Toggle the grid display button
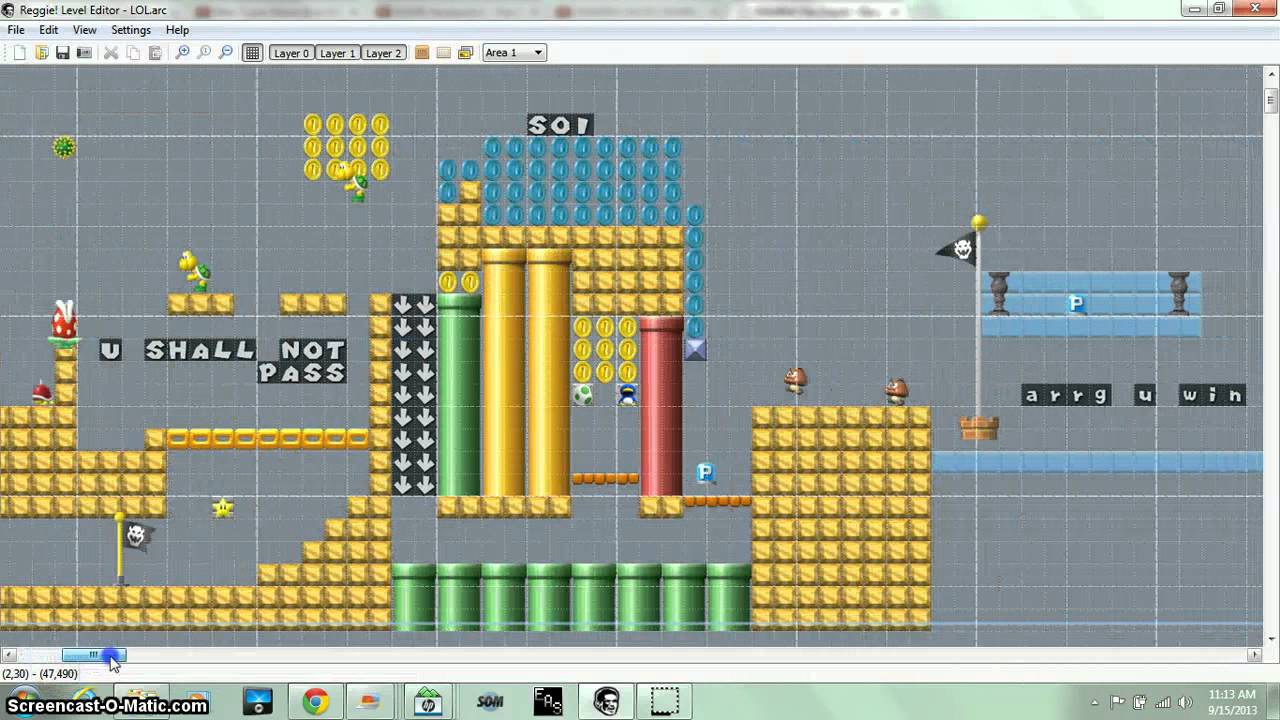Screen dimensions: 1280x720 click(253, 53)
